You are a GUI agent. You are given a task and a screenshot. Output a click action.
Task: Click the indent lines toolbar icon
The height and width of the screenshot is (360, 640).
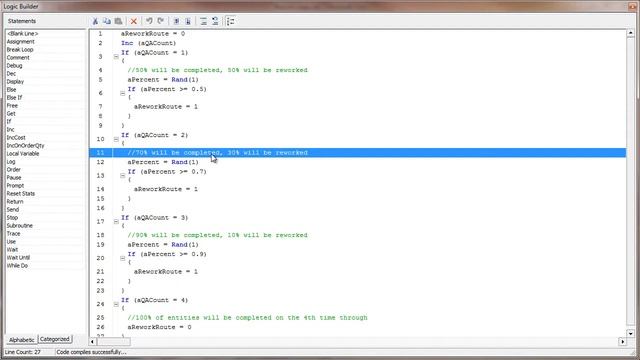point(203,21)
